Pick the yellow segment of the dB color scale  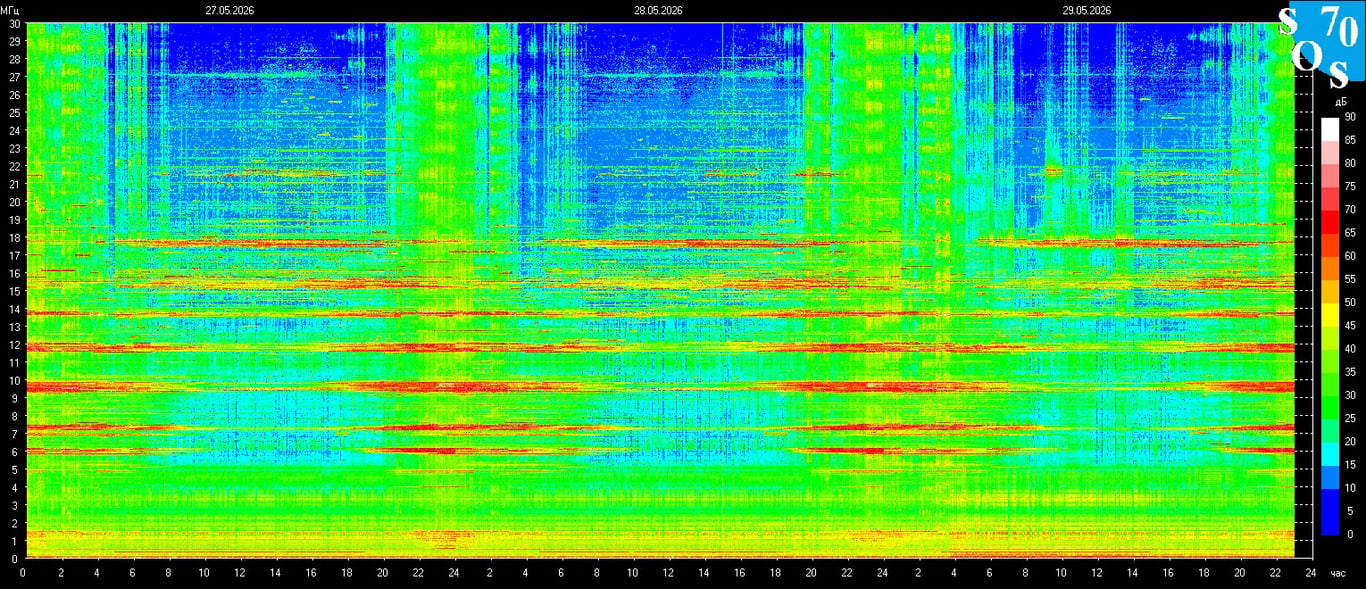[x=1330, y=314]
